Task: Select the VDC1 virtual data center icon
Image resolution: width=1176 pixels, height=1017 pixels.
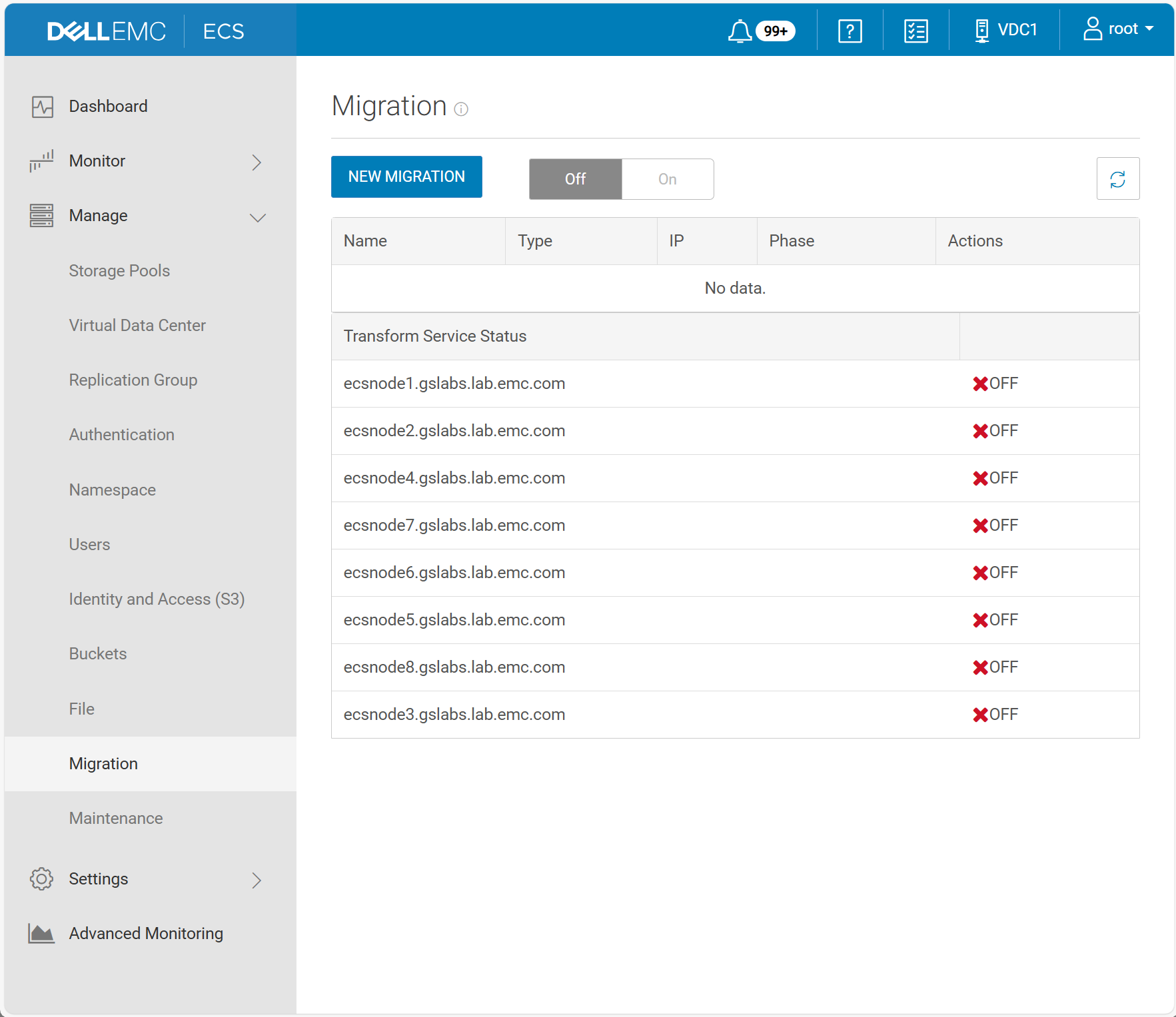Action: pyautogui.click(x=981, y=30)
